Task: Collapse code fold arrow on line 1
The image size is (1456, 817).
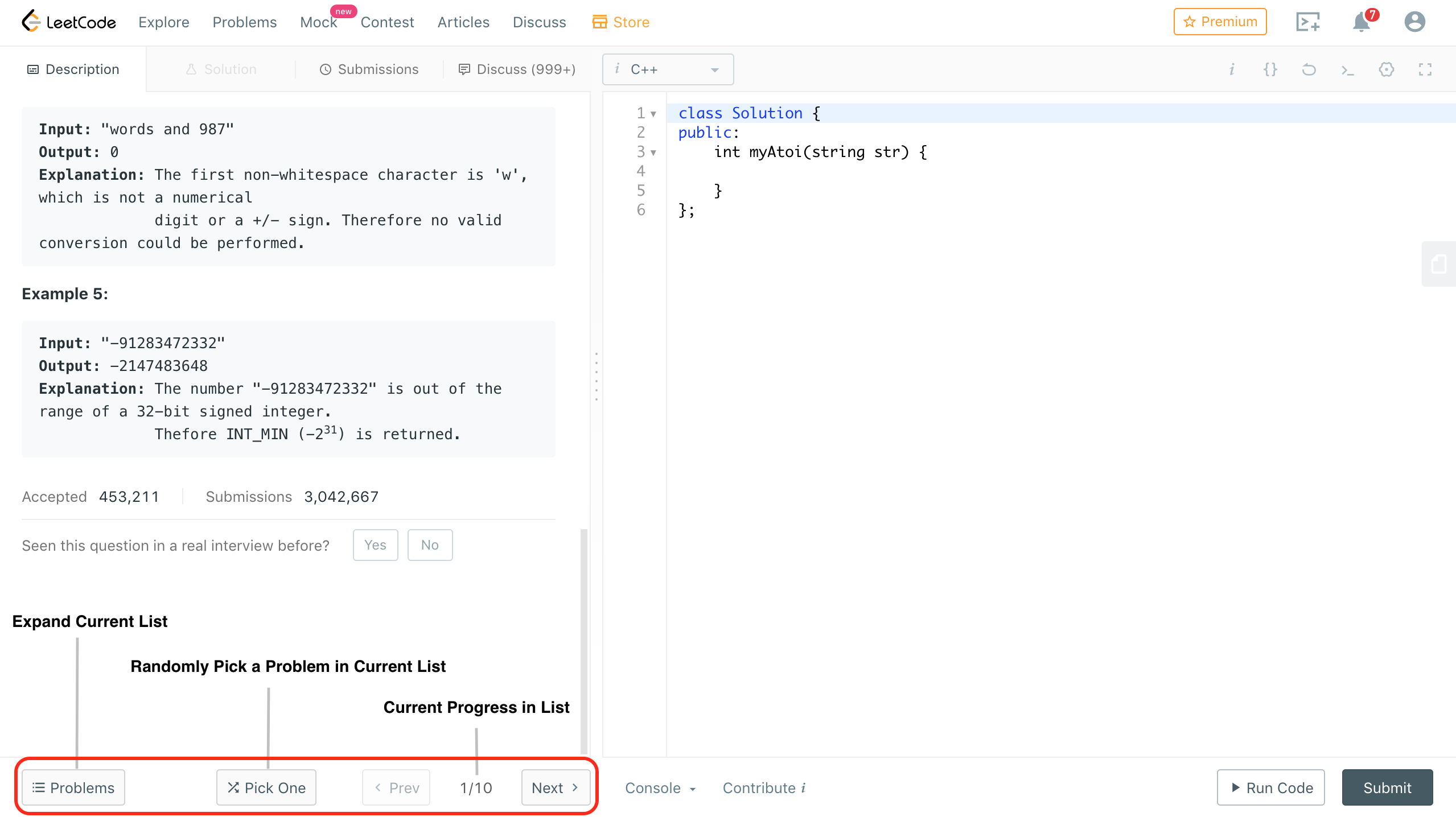Action: (x=653, y=114)
